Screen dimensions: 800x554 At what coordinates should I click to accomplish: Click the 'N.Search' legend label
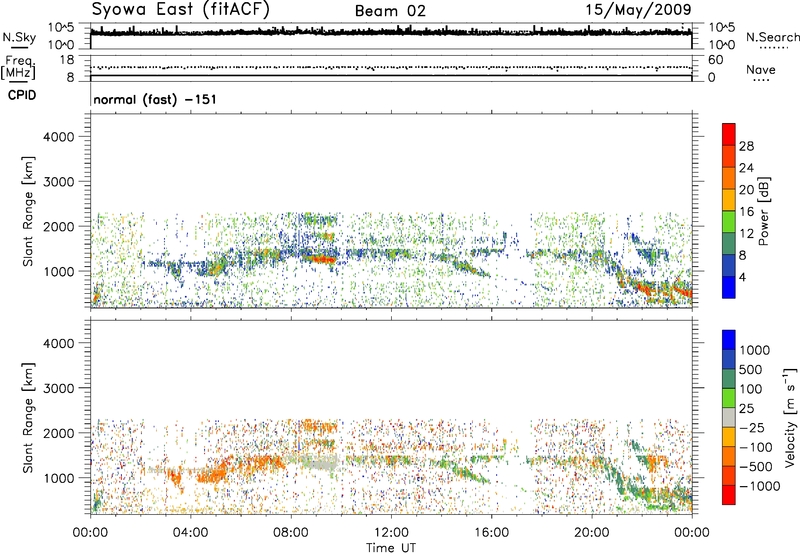point(772,37)
